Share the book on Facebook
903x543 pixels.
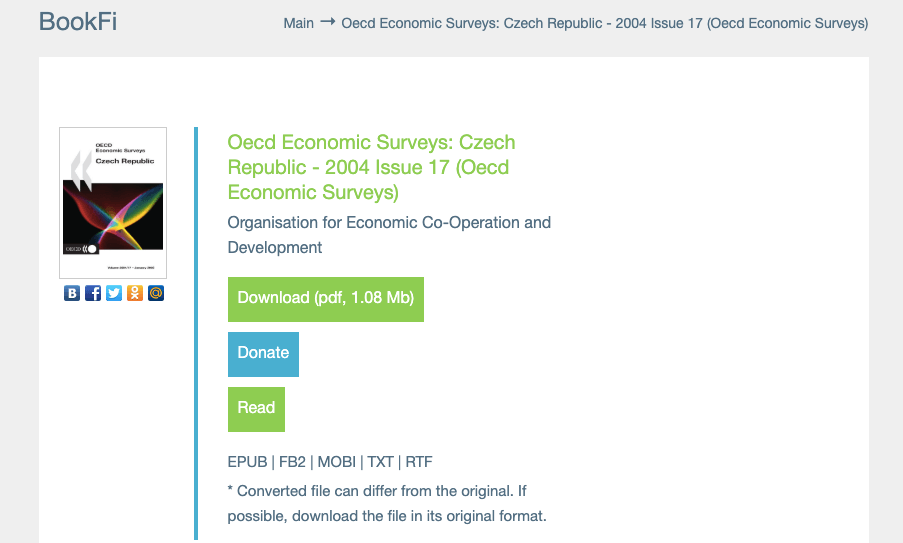(x=93, y=293)
